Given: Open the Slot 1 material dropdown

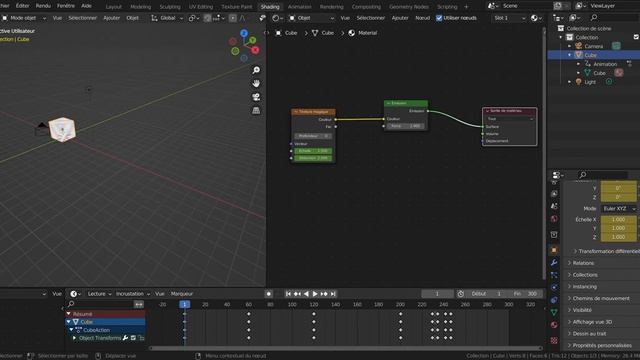Looking at the screenshot, I should pos(509,18).
